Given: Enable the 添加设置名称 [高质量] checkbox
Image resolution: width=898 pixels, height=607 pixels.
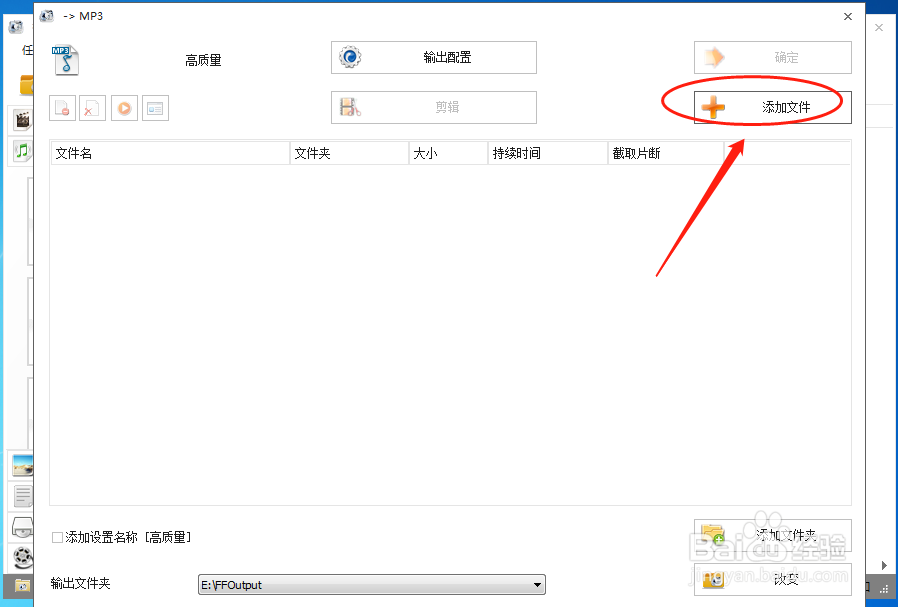Looking at the screenshot, I should pos(58,537).
